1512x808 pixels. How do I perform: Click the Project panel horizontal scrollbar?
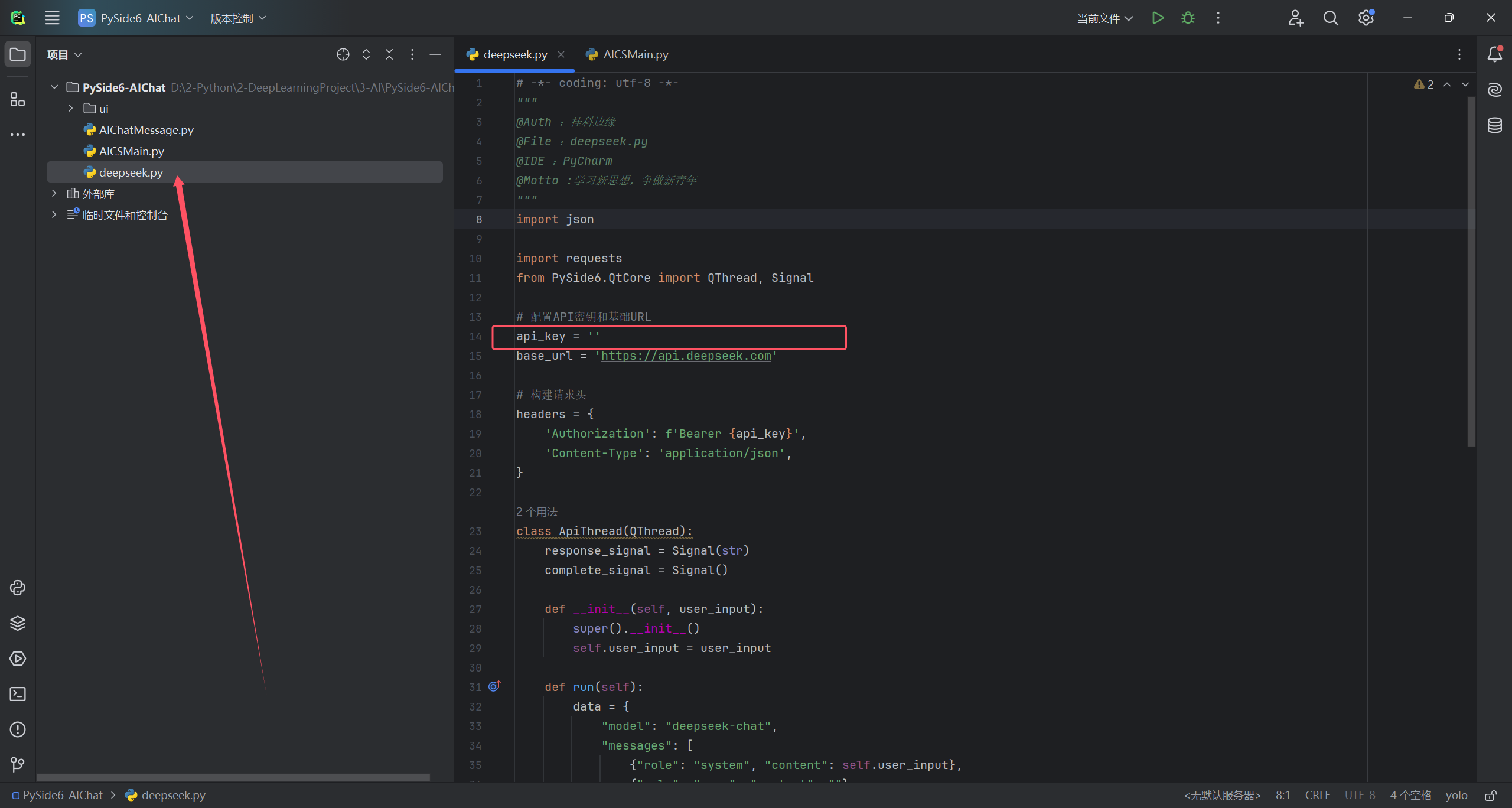233,777
